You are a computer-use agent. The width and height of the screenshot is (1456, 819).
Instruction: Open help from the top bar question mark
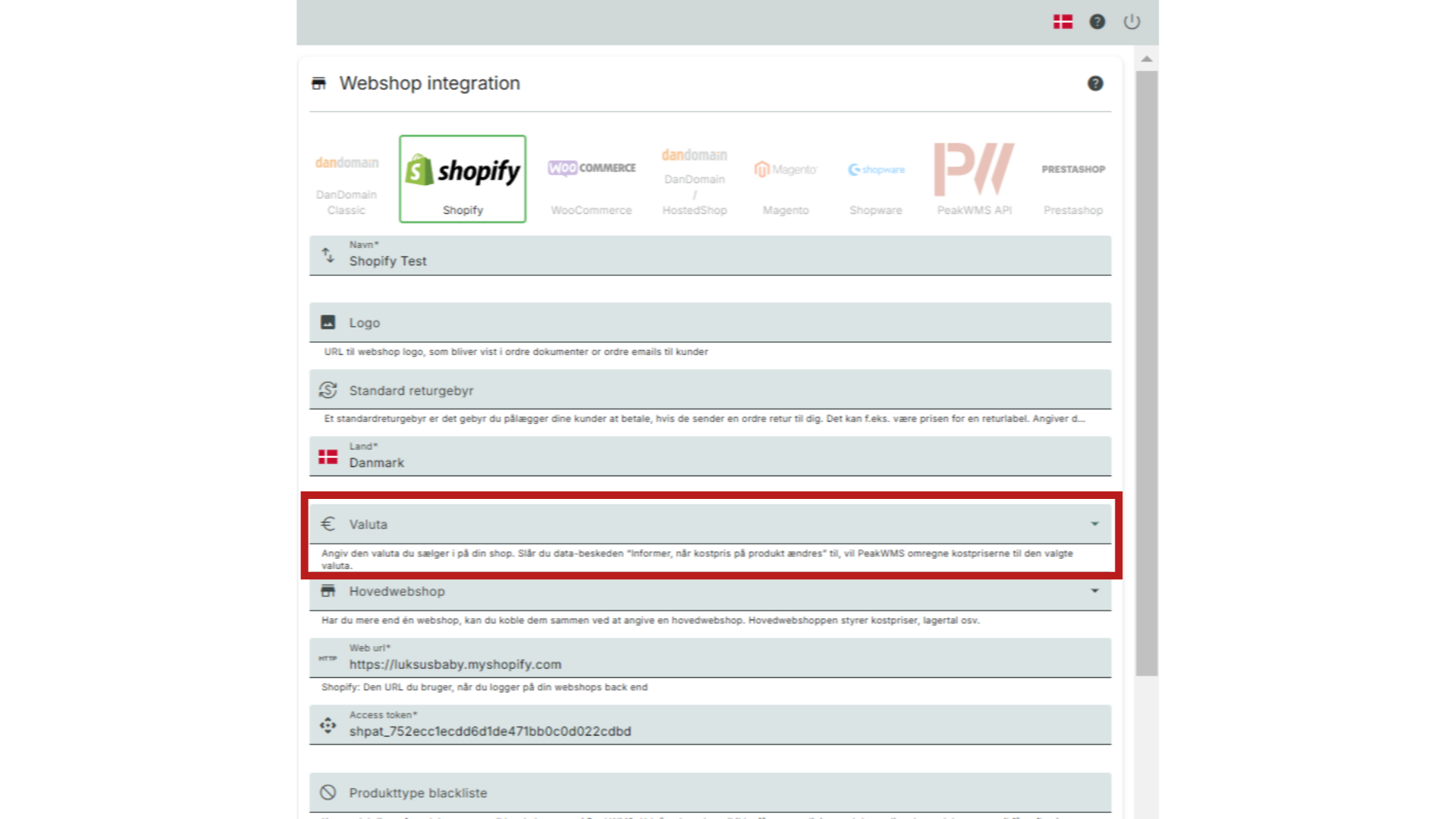(x=1097, y=22)
